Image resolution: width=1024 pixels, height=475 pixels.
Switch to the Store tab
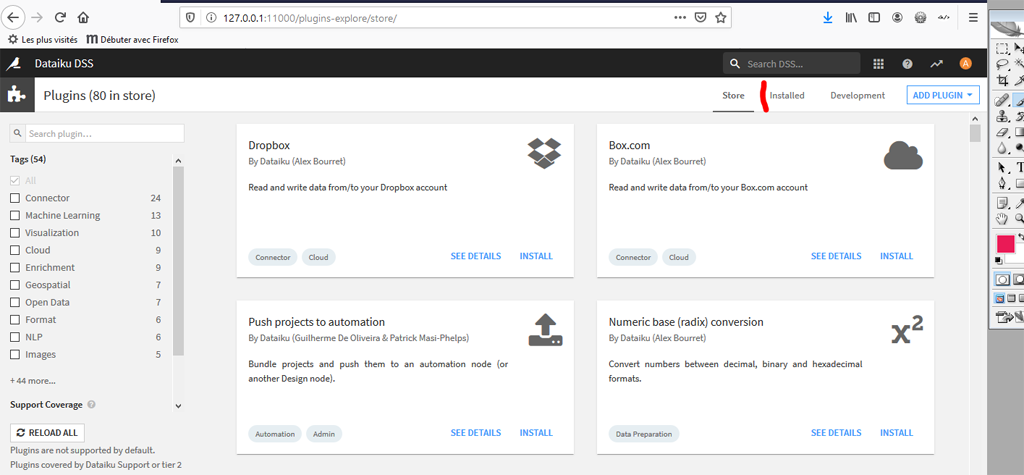733,95
